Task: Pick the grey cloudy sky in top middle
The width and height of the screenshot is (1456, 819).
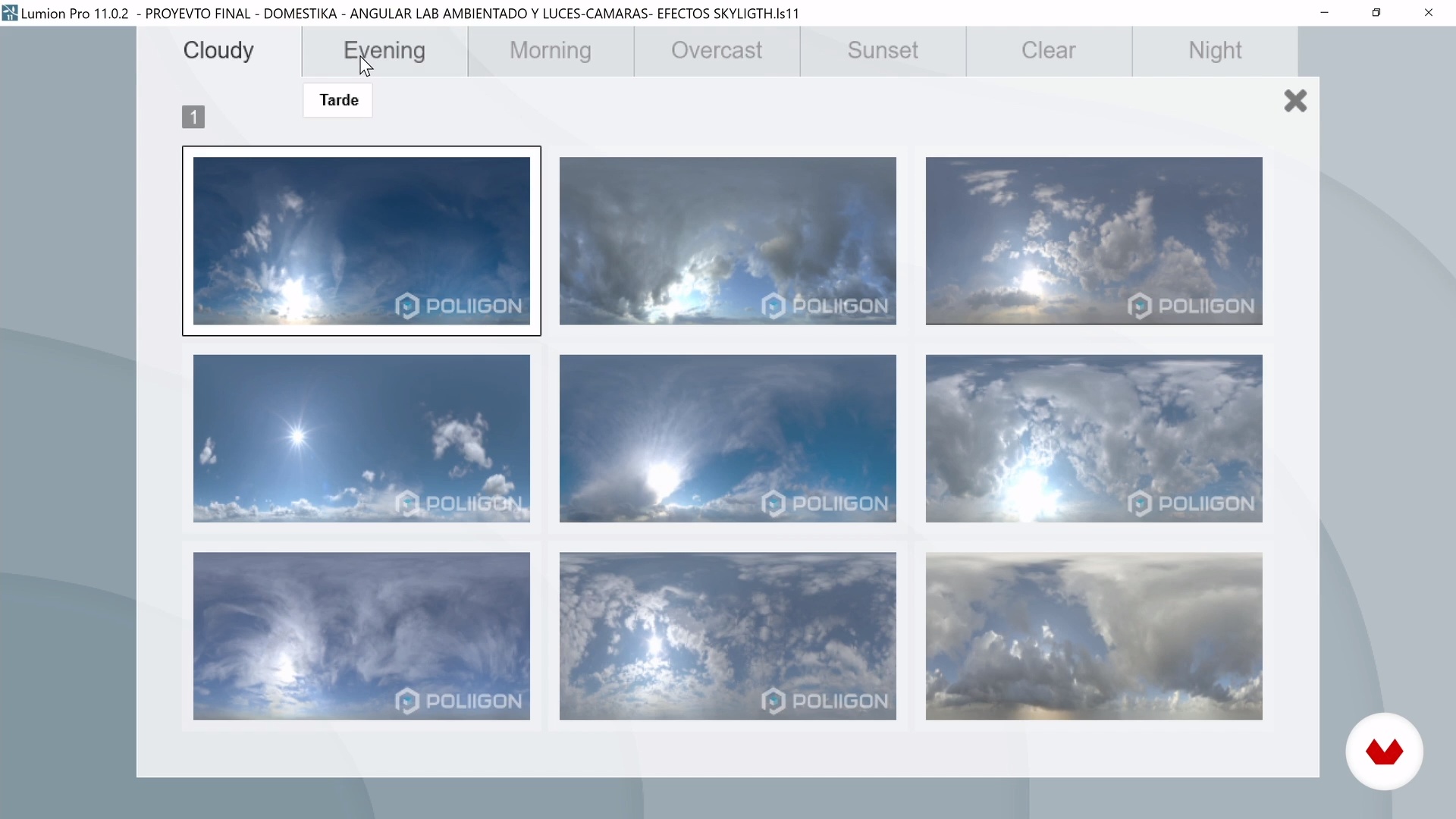Action: click(728, 241)
